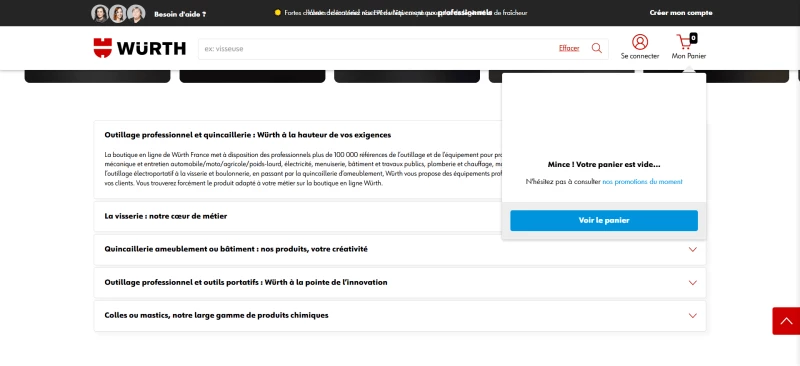This screenshot has height=366, width=800.
Task: Click the cart item count badge
Action: (693, 38)
